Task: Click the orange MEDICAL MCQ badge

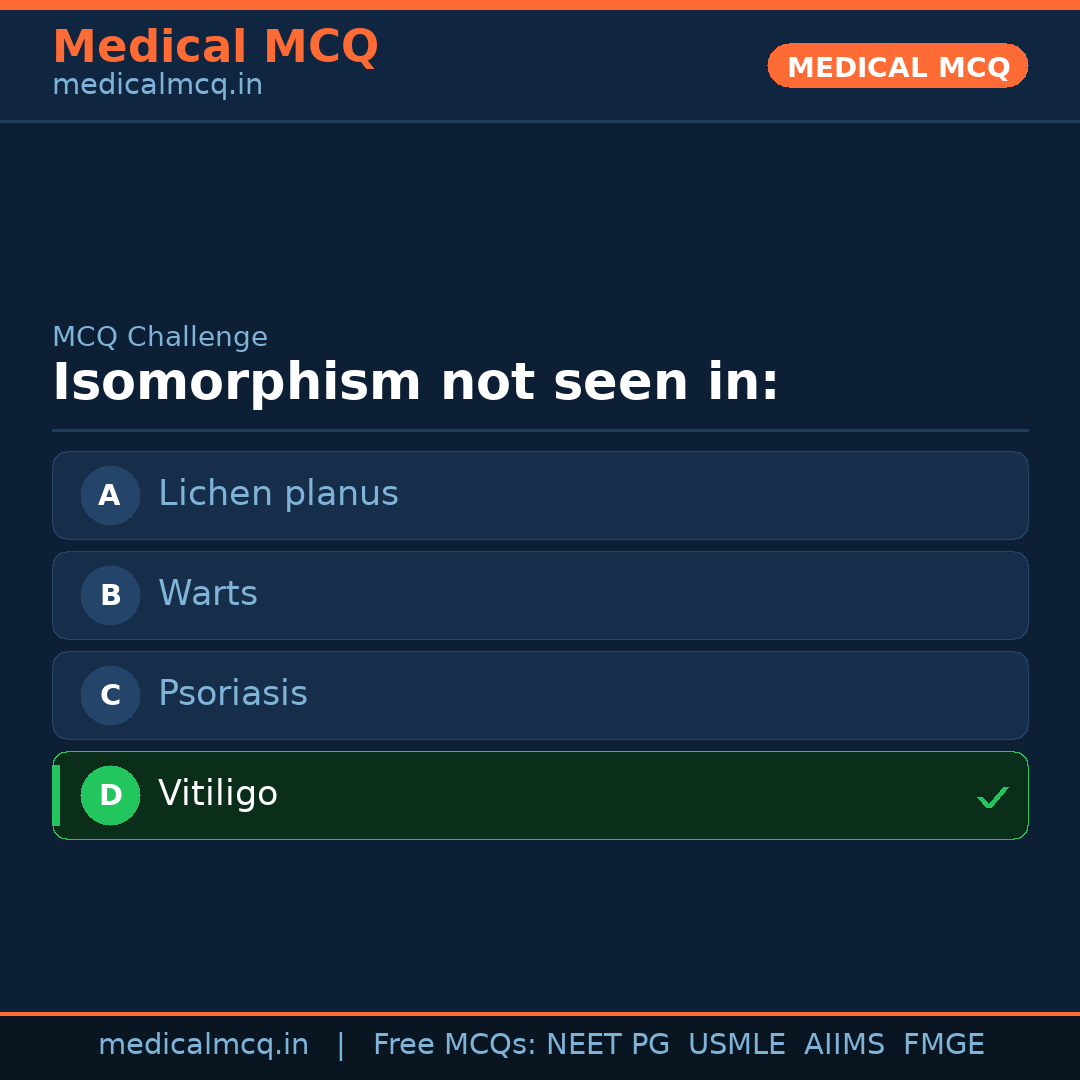Action: point(897,66)
